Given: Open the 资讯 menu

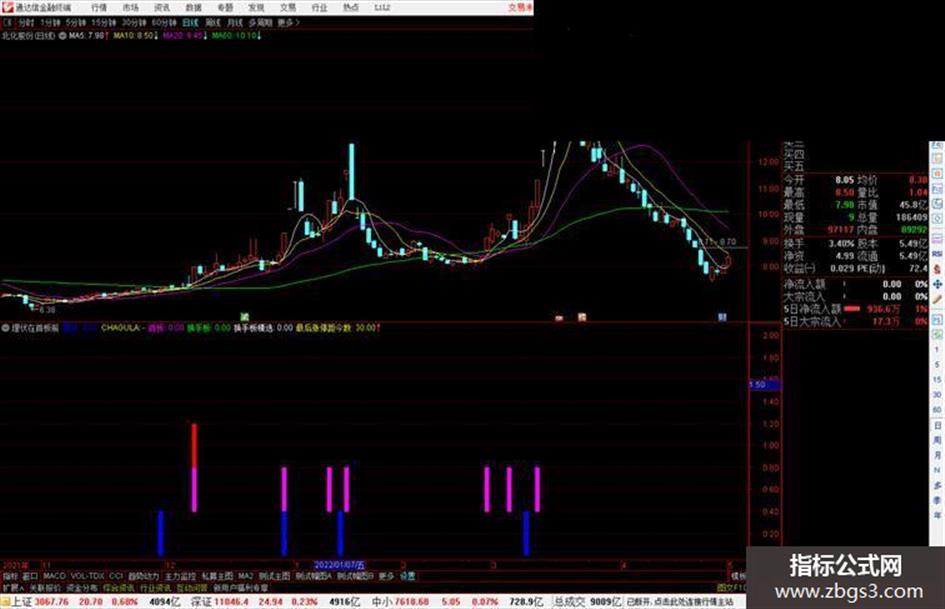Looking at the screenshot, I should [x=162, y=8].
